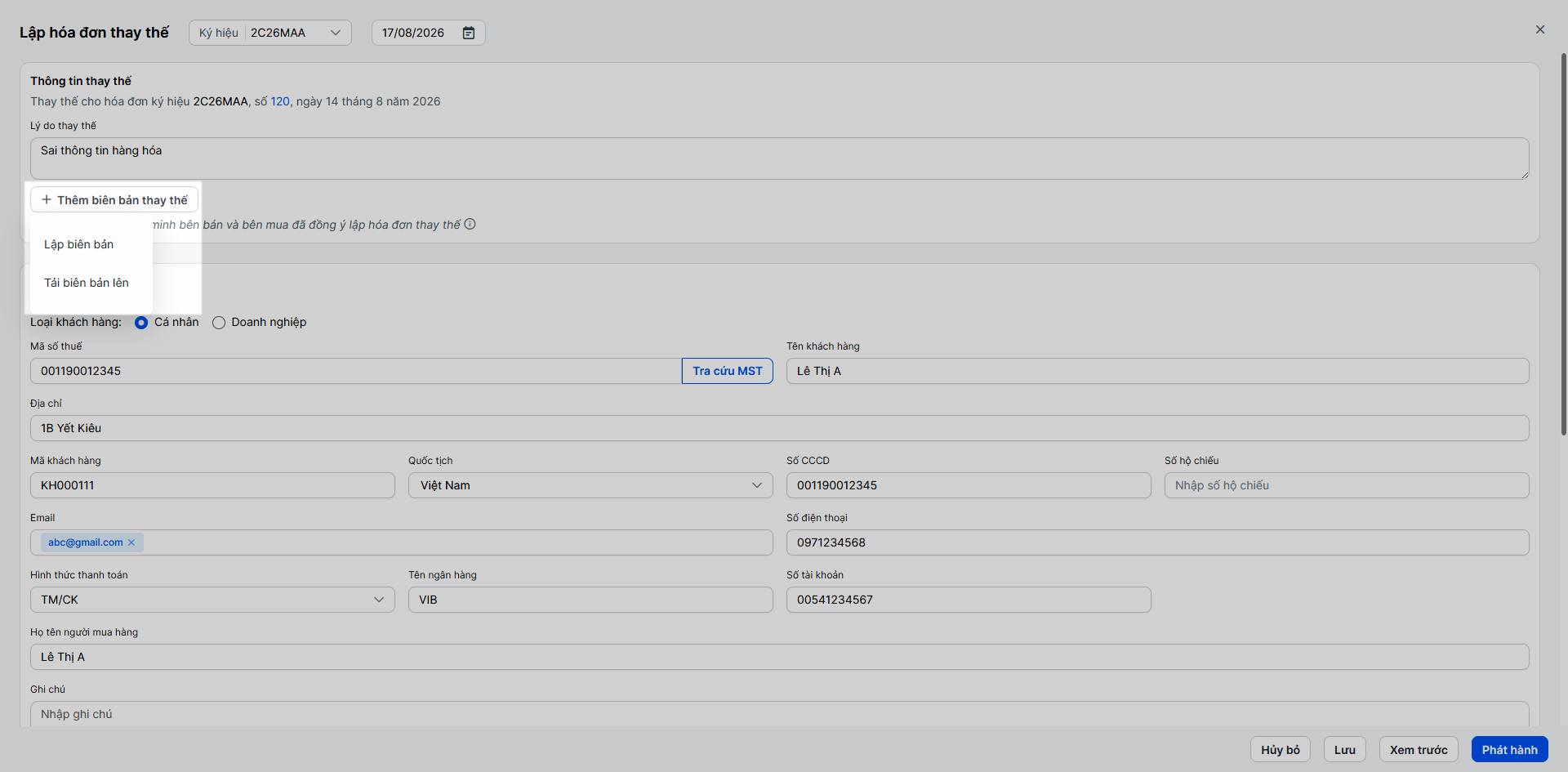This screenshot has height=772, width=1568.
Task: Click the Số điện thoại field
Action: 1158,542
